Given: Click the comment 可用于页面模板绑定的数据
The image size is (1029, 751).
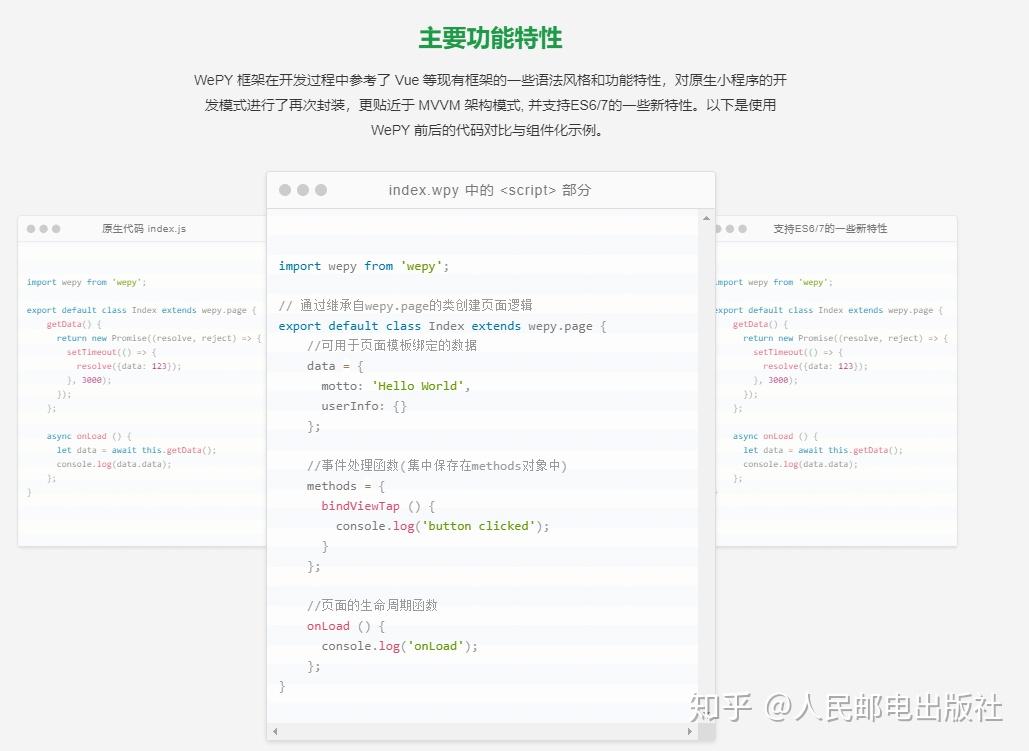Looking at the screenshot, I should click(392, 345).
